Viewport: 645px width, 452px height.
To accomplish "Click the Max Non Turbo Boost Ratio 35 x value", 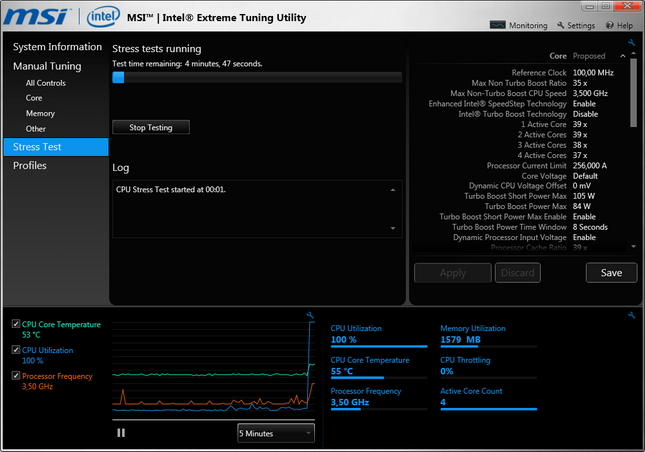I will point(580,83).
